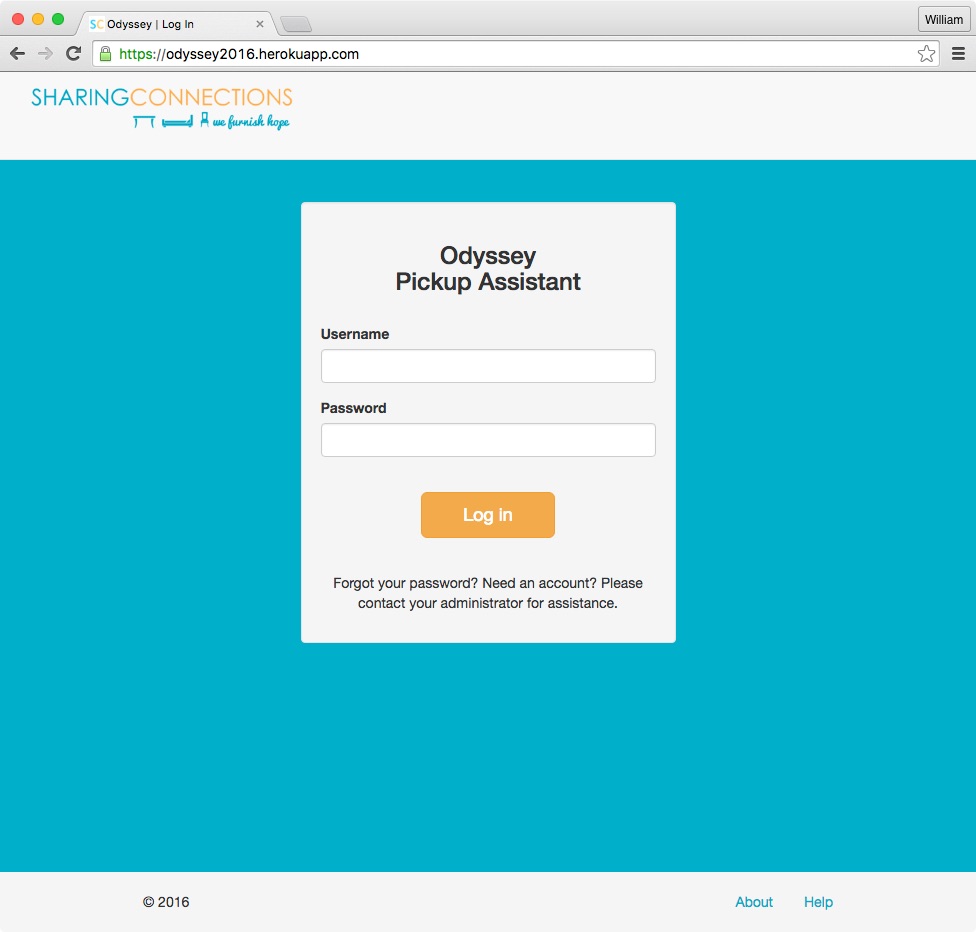Click the yellow minimize window button

tap(38, 19)
